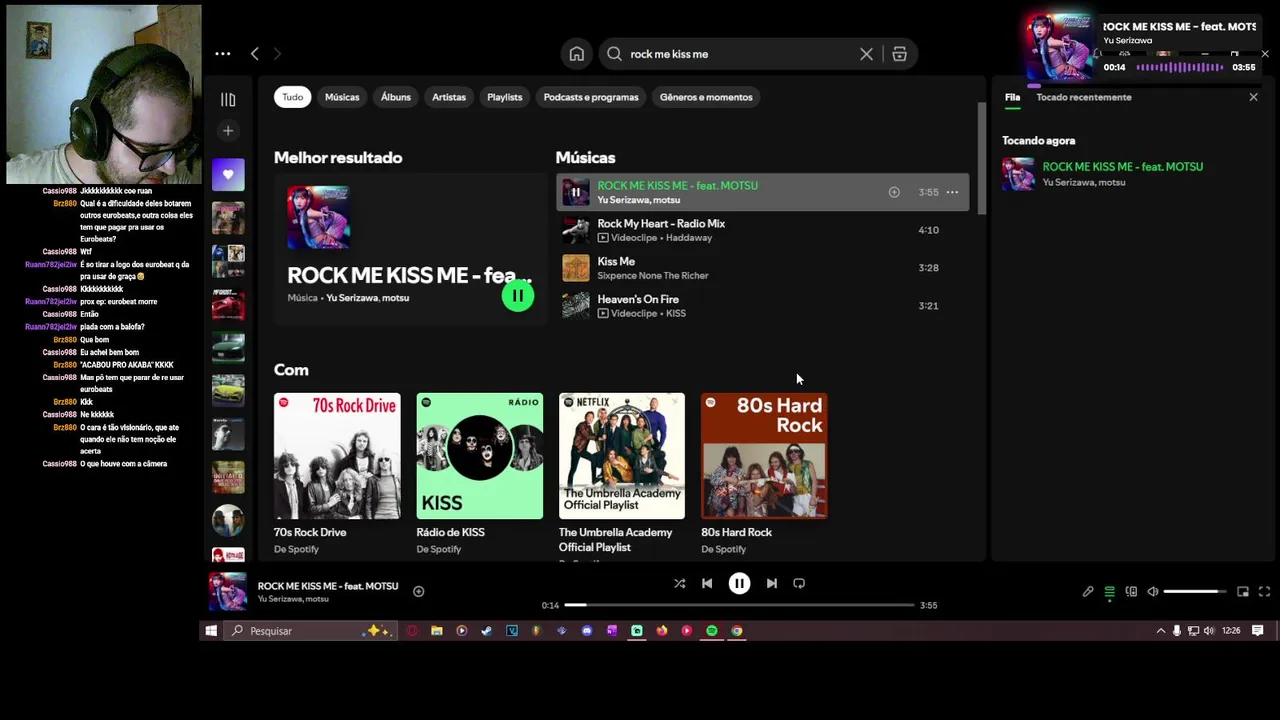Select Podcasts e programas filter chip
The image size is (1280, 720).
(591, 97)
